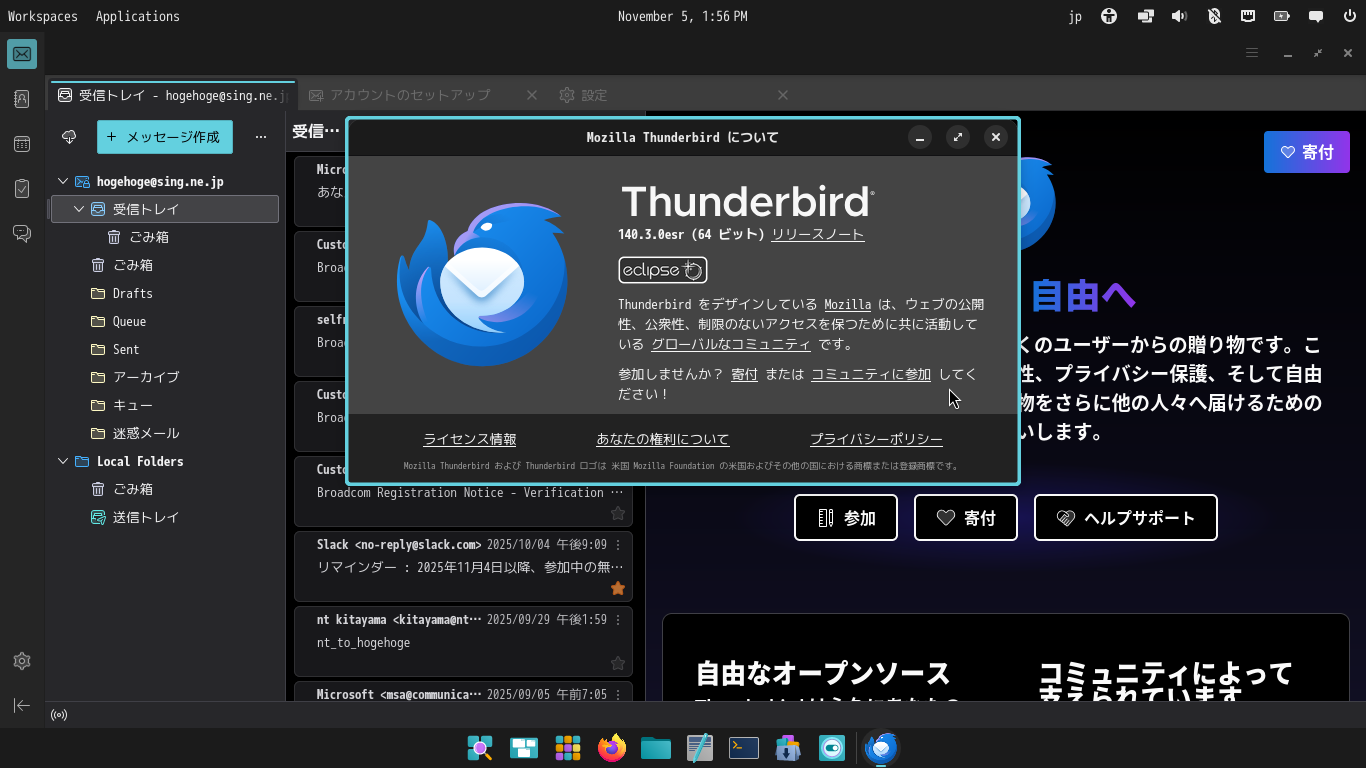Close the アカウントのセットアップ tab
Image resolution: width=1366 pixels, height=768 pixels.
point(532,95)
